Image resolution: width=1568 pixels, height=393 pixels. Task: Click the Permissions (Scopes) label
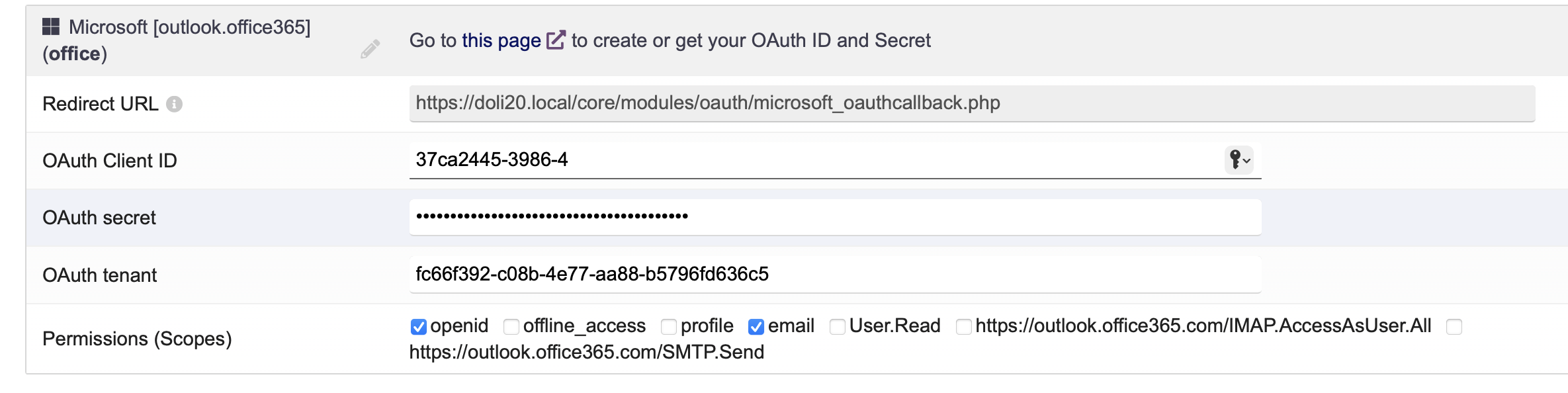click(x=137, y=339)
